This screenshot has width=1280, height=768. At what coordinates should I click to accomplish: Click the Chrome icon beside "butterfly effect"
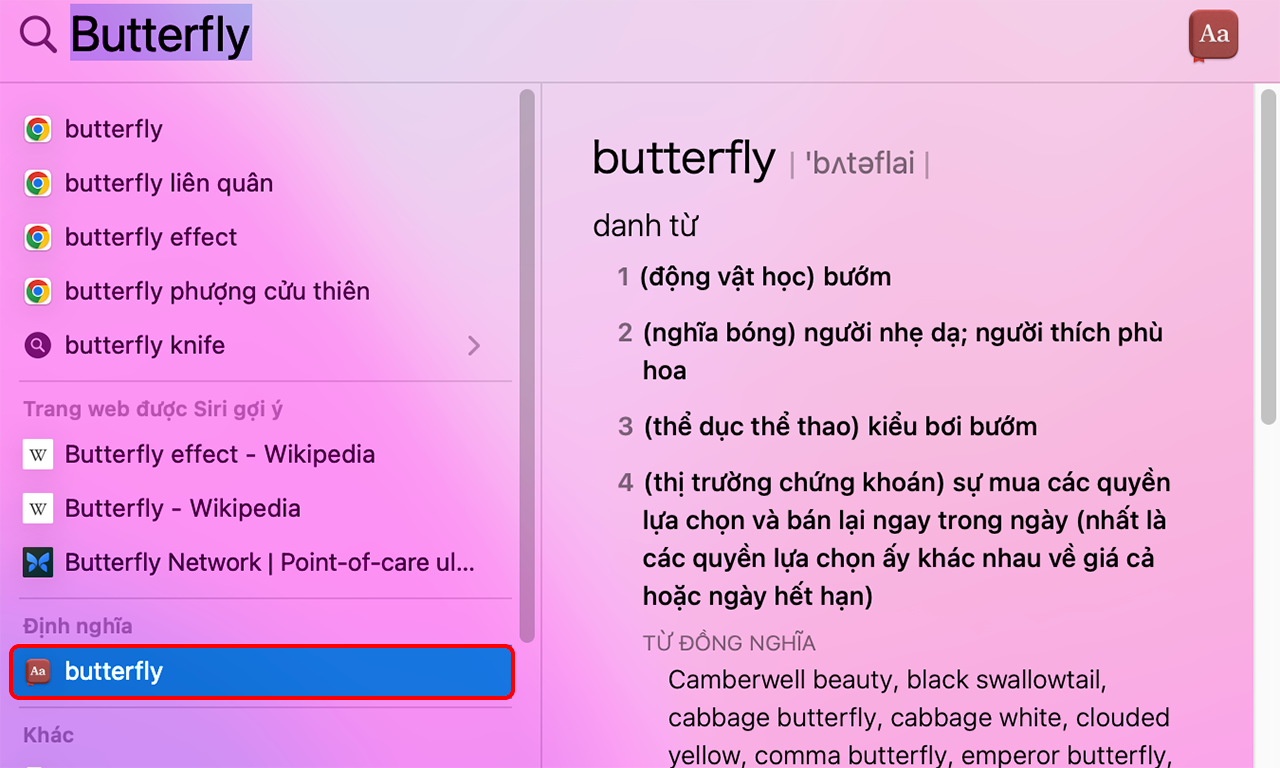click(38, 237)
